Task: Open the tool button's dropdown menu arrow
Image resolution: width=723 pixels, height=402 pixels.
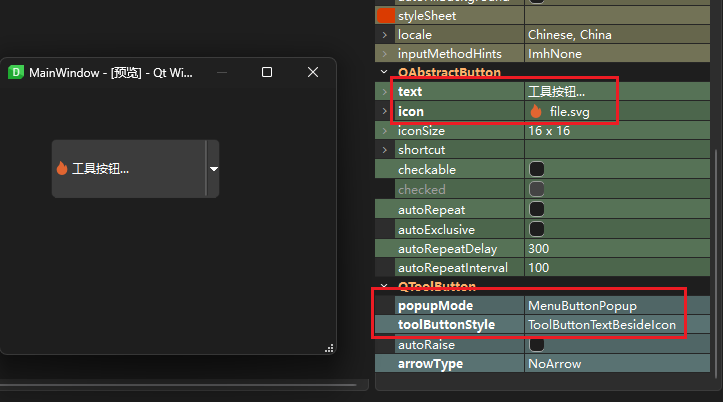Action: pyautogui.click(x=213, y=169)
